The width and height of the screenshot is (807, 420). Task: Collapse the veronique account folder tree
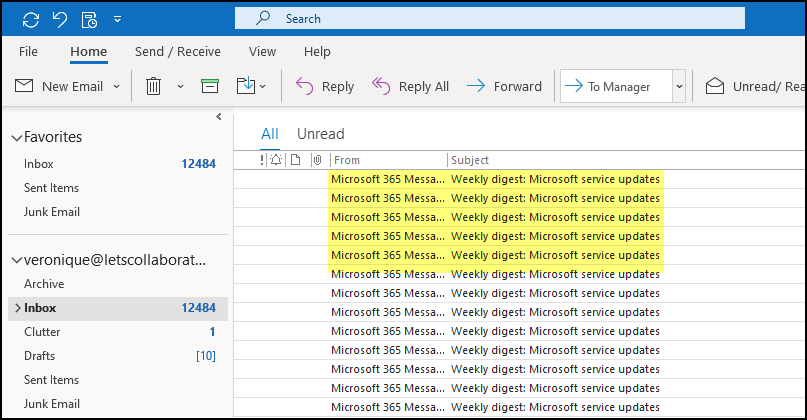(x=16, y=260)
